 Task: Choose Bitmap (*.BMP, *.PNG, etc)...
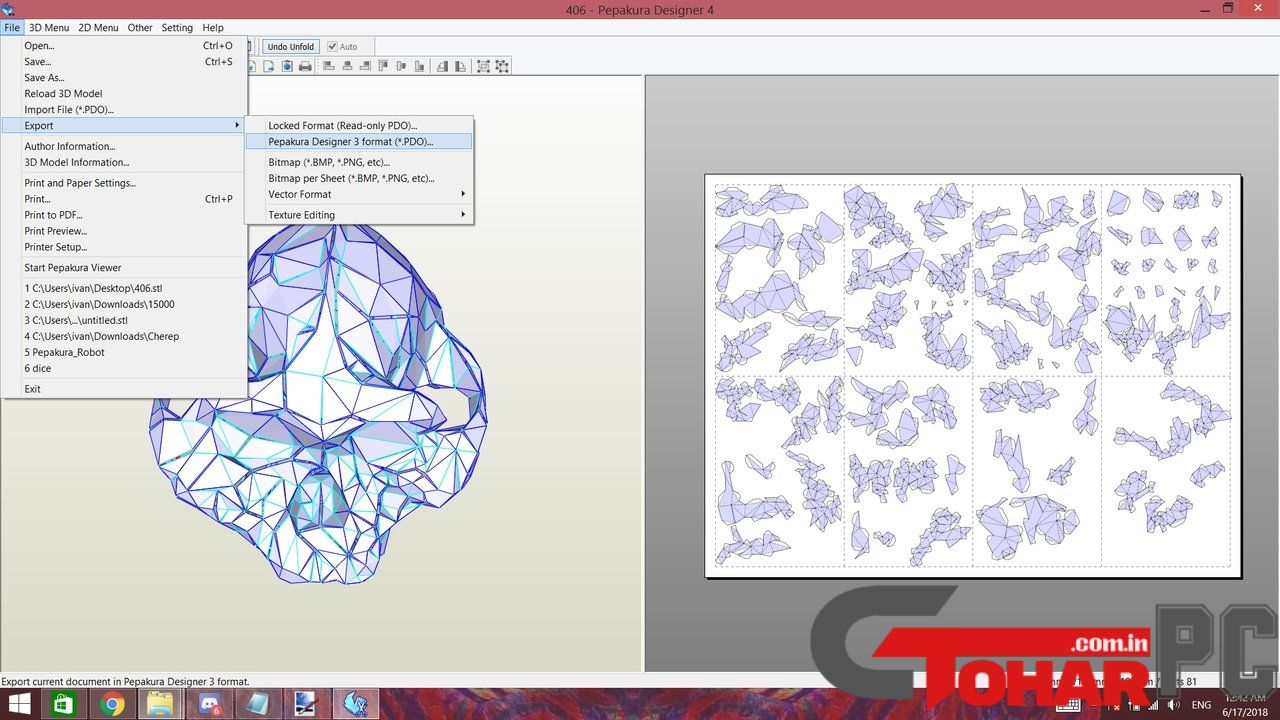click(359, 162)
